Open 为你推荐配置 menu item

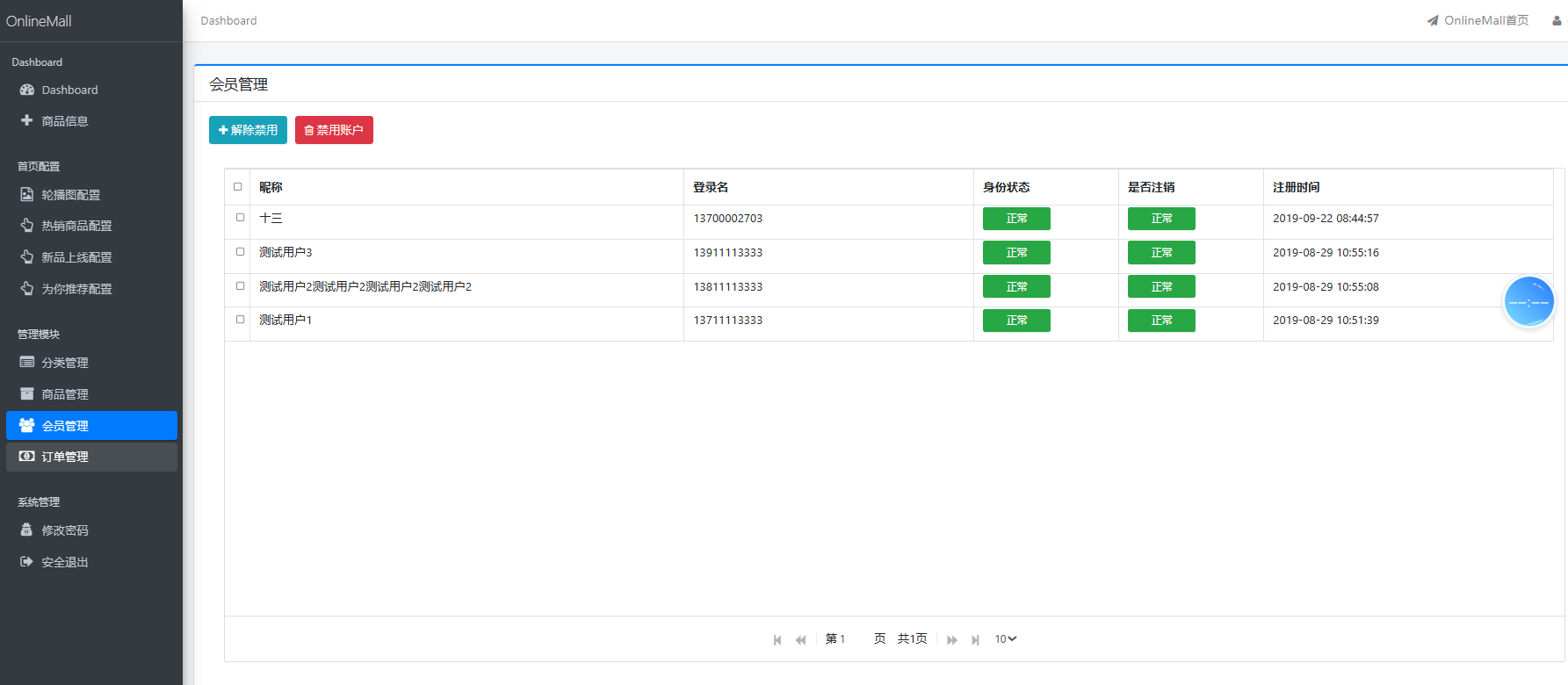pos(91,289)
